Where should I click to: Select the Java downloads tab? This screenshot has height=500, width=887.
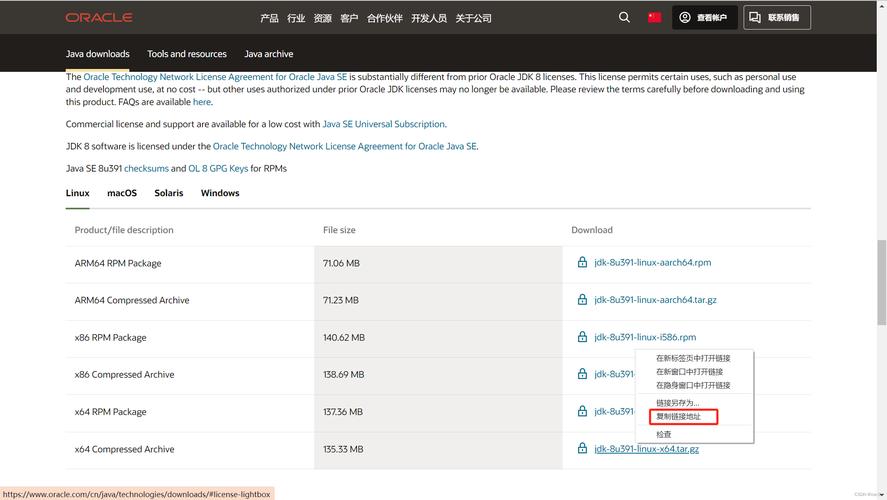coord(97,54)
